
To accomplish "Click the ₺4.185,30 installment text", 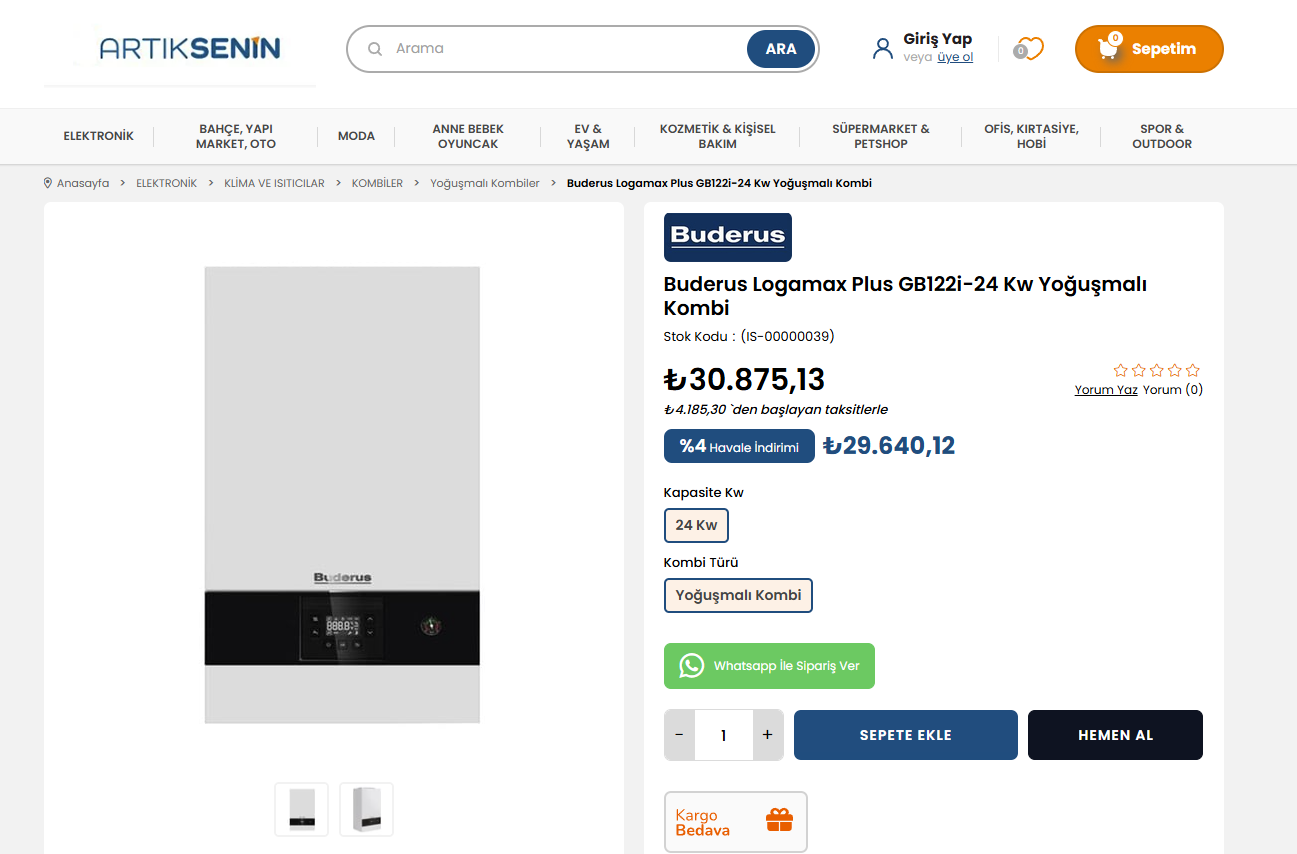I will pos(776,409).
